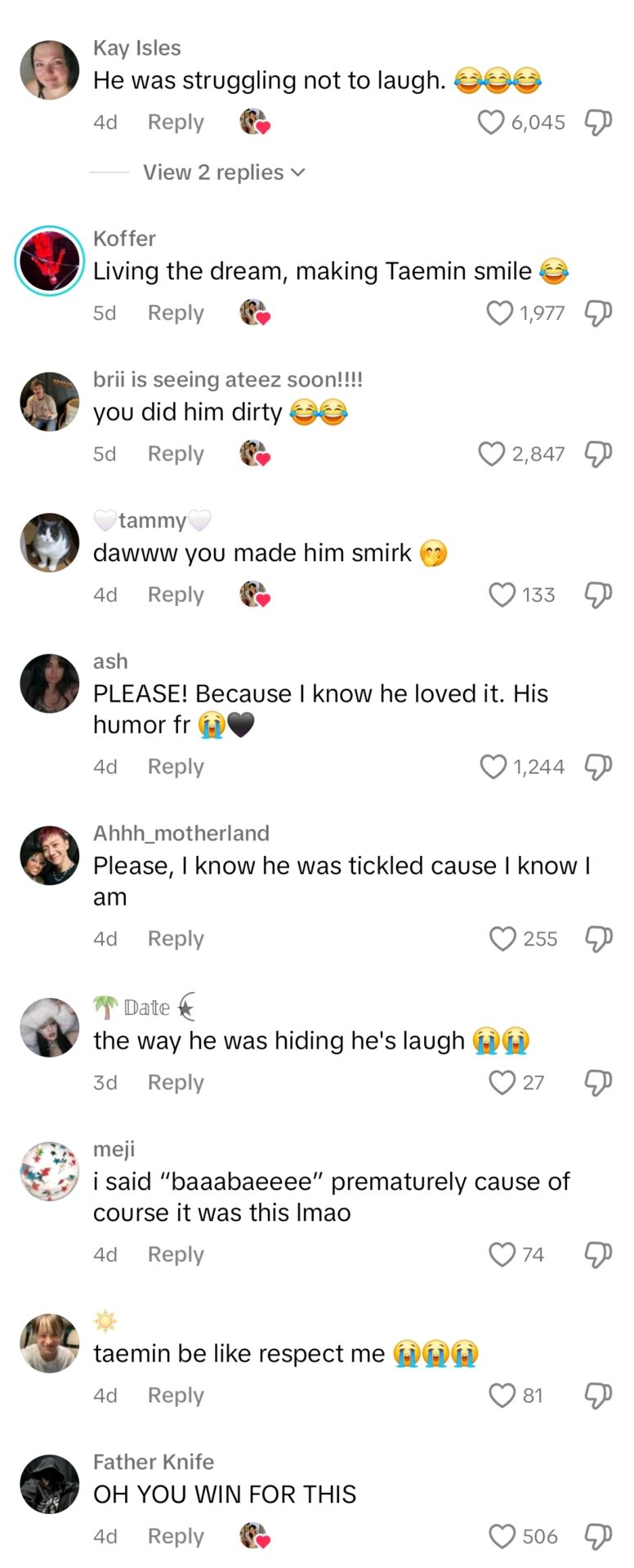Like Koffer's comment

click(x=499, y=313)
